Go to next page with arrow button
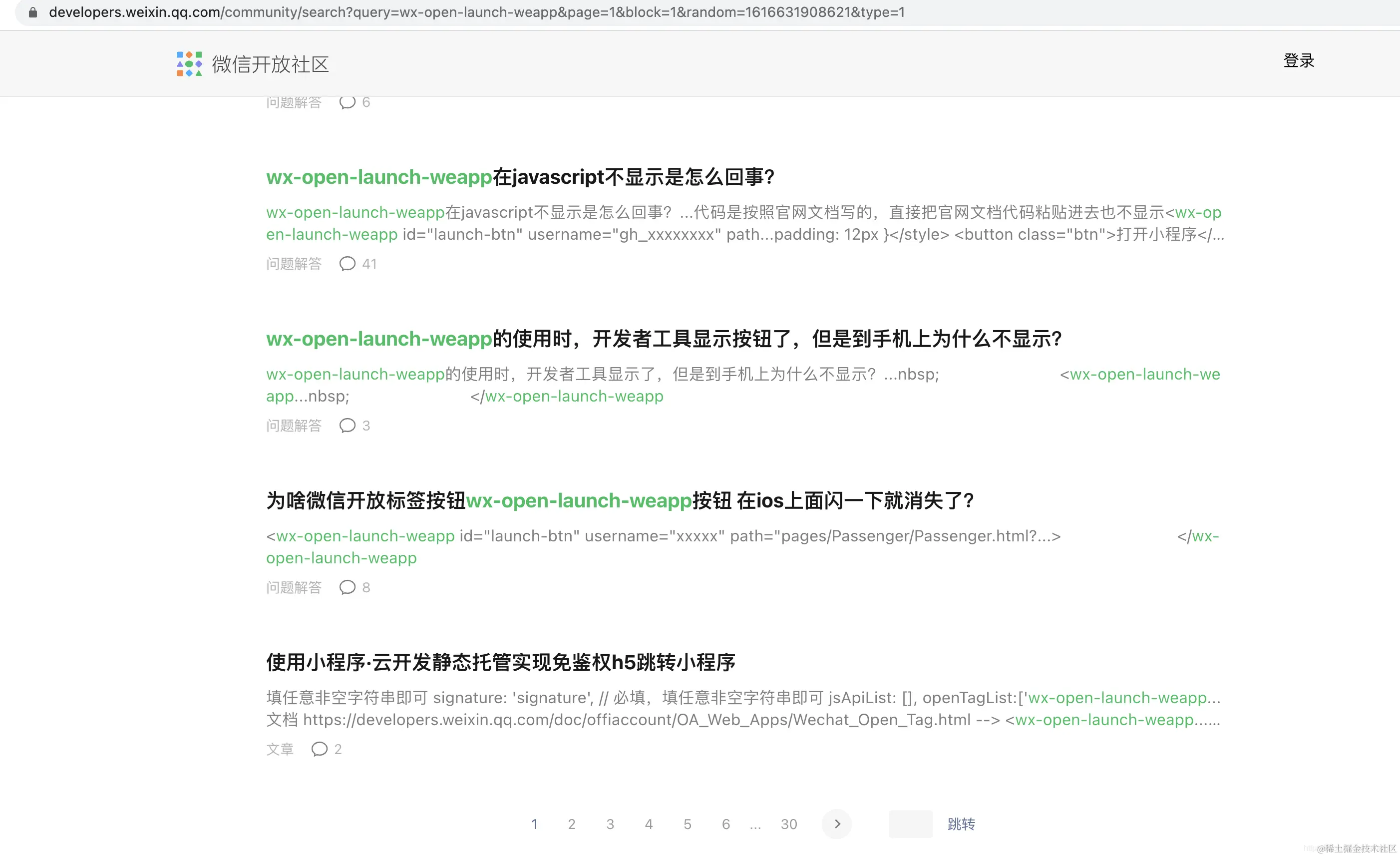 pyautogui.click(x=836, y=824)
